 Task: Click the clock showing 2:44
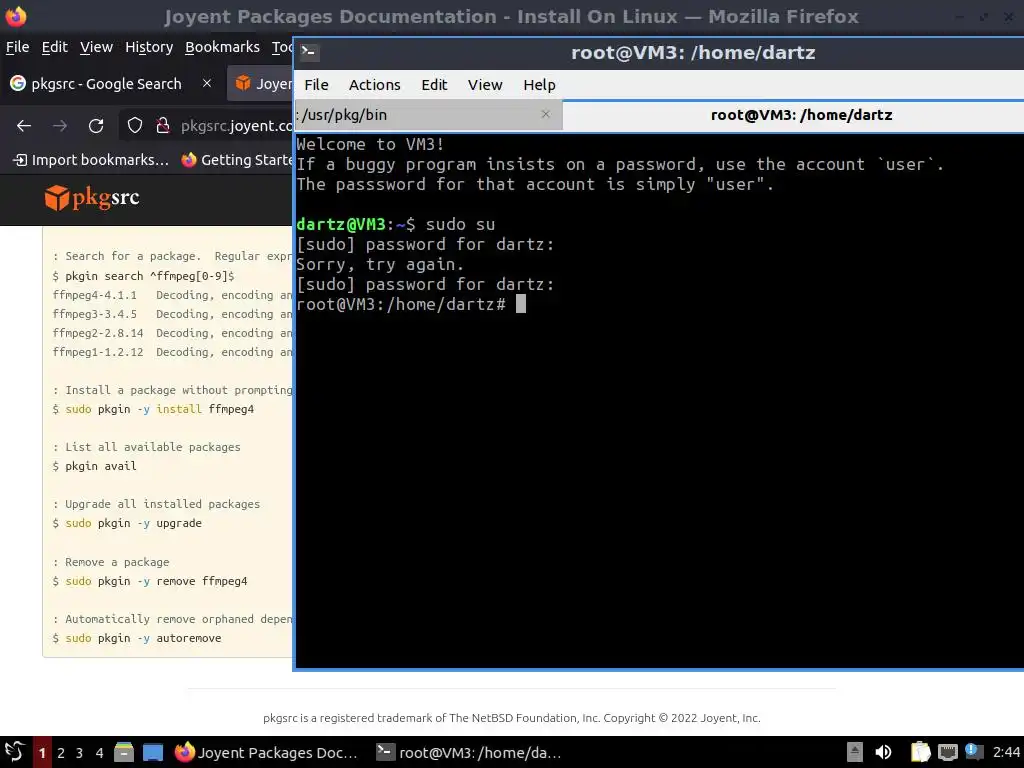[x=1006, y=752]
